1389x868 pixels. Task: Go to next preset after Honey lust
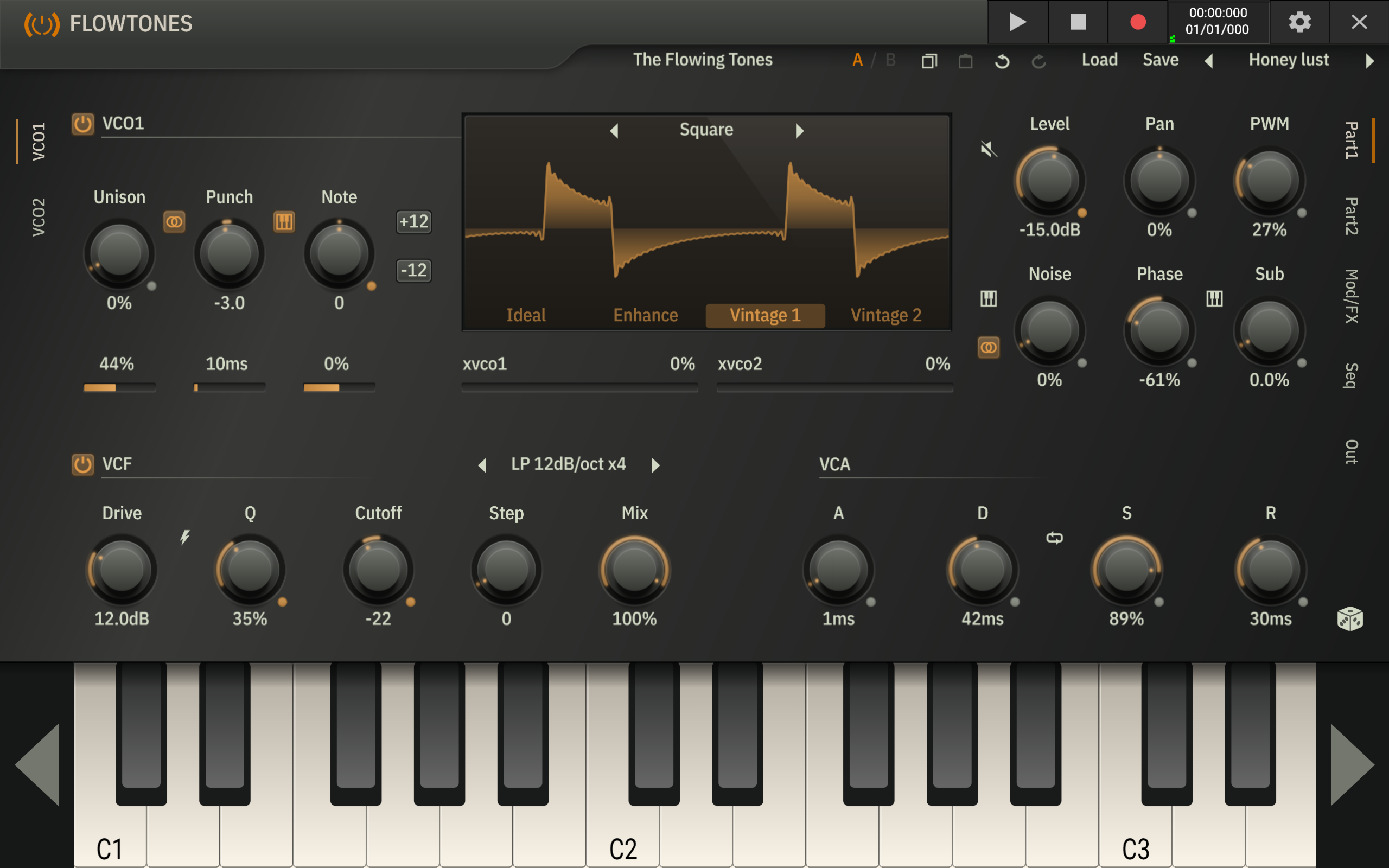[x=1369, y=61]
